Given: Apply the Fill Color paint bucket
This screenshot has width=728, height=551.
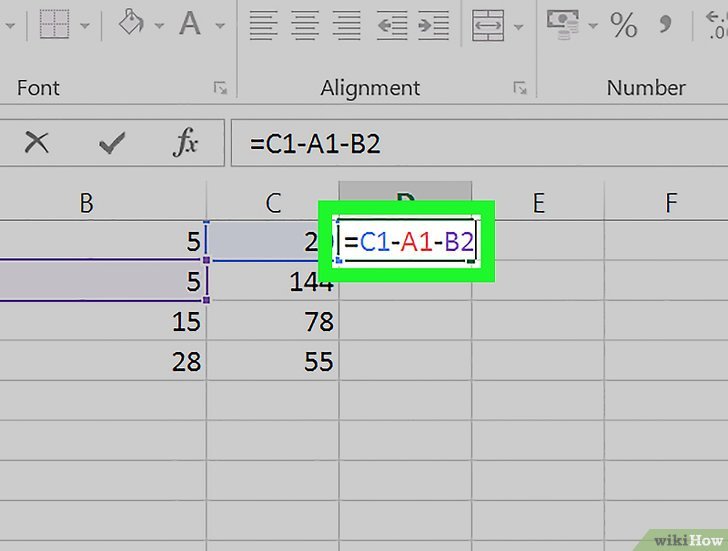Looking at the screenshot, I should [x=131, y=23].
